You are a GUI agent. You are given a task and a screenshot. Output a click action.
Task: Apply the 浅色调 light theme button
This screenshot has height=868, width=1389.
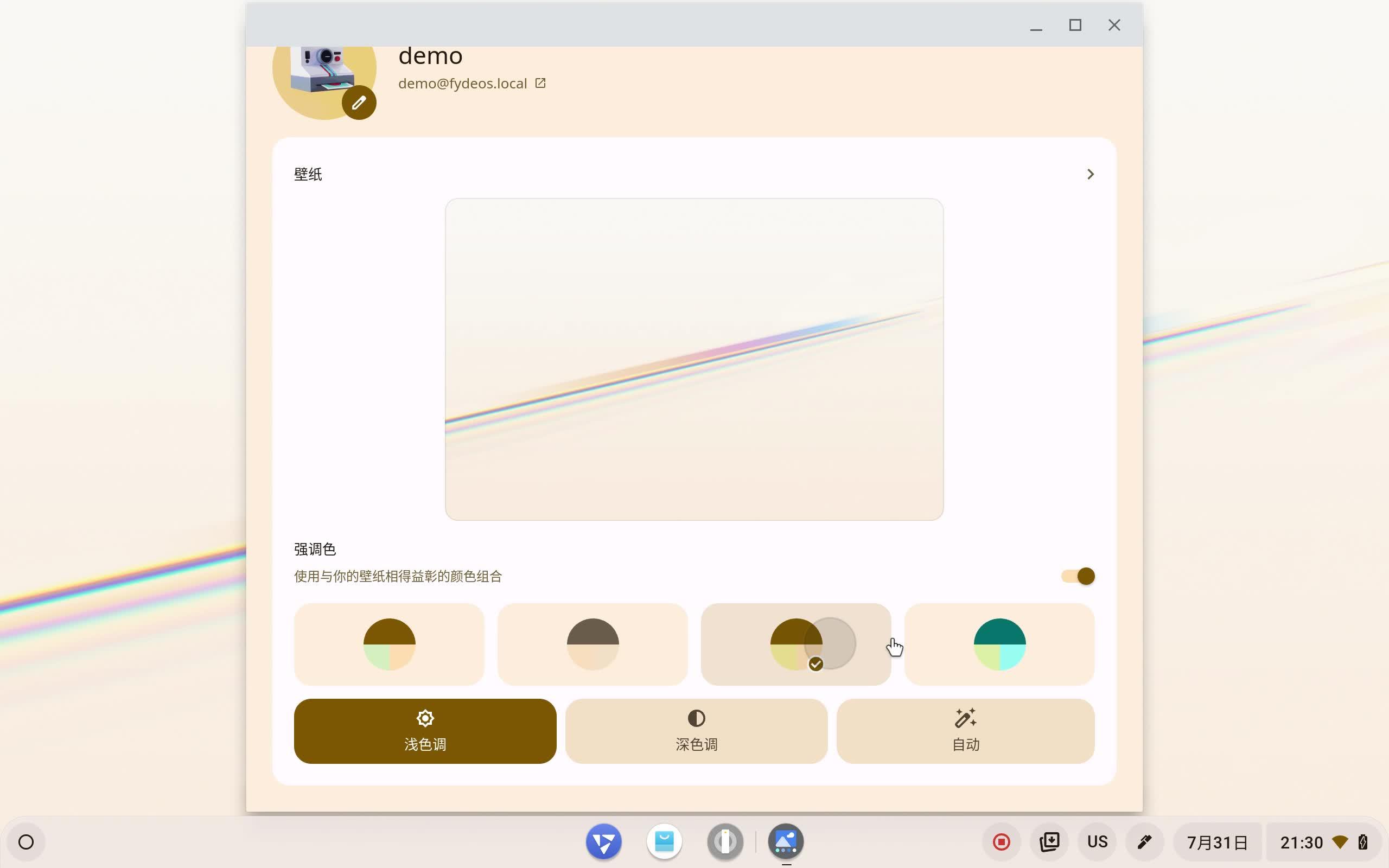pos(425,731)
